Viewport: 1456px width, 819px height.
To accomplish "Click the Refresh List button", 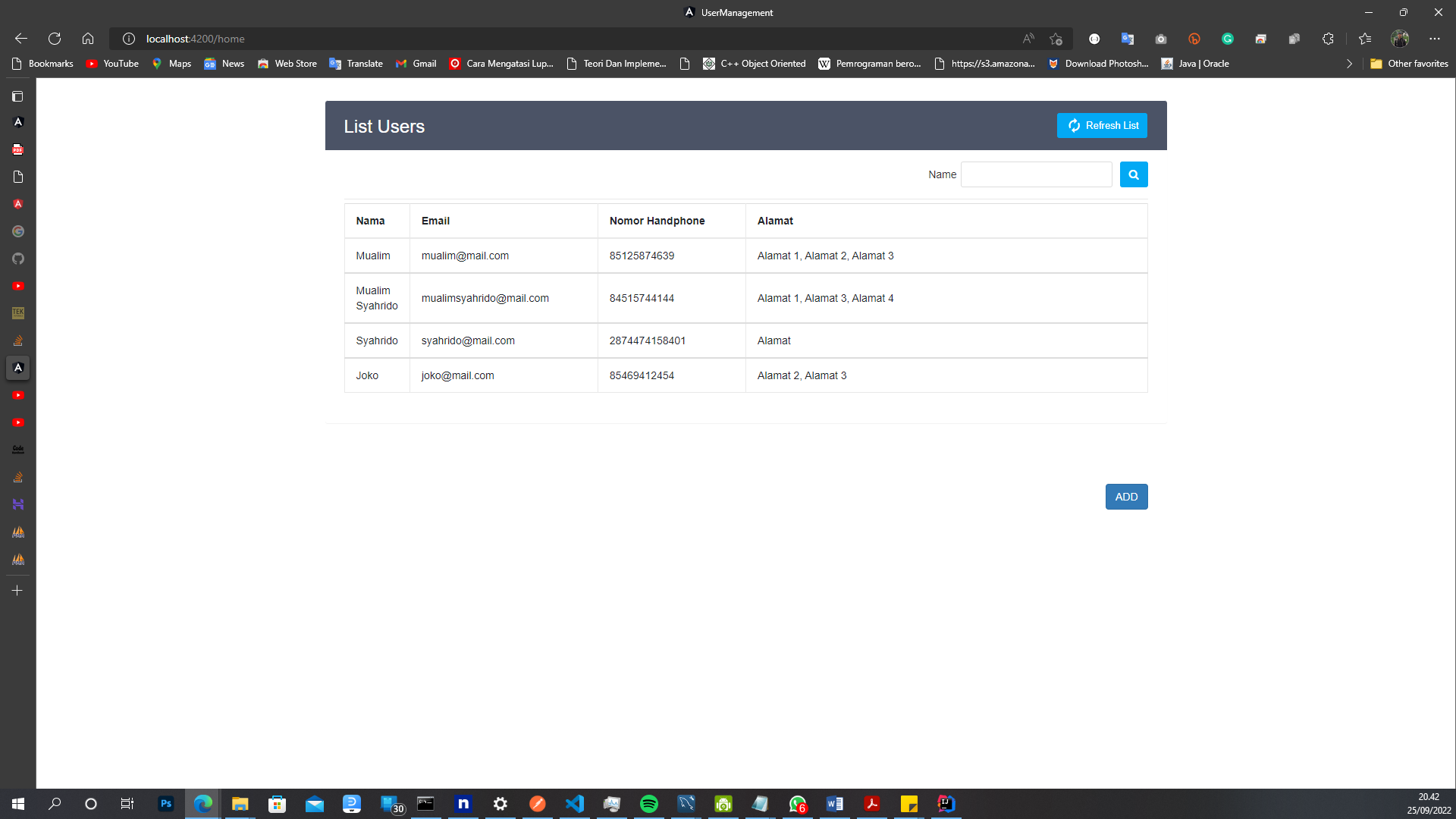I will tap(1102, 126).
